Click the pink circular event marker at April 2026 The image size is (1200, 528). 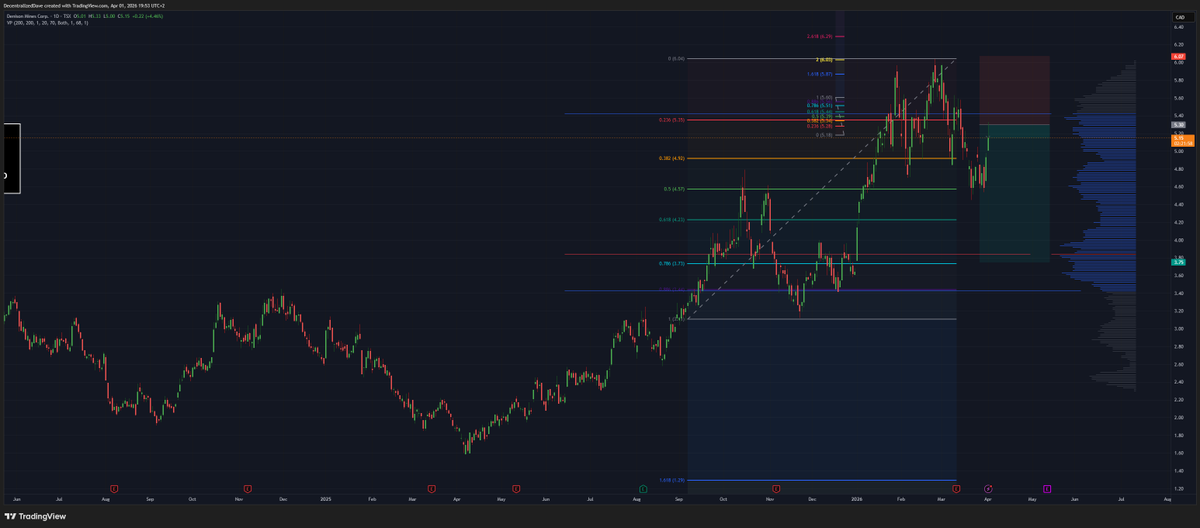(x=988, y=488)
